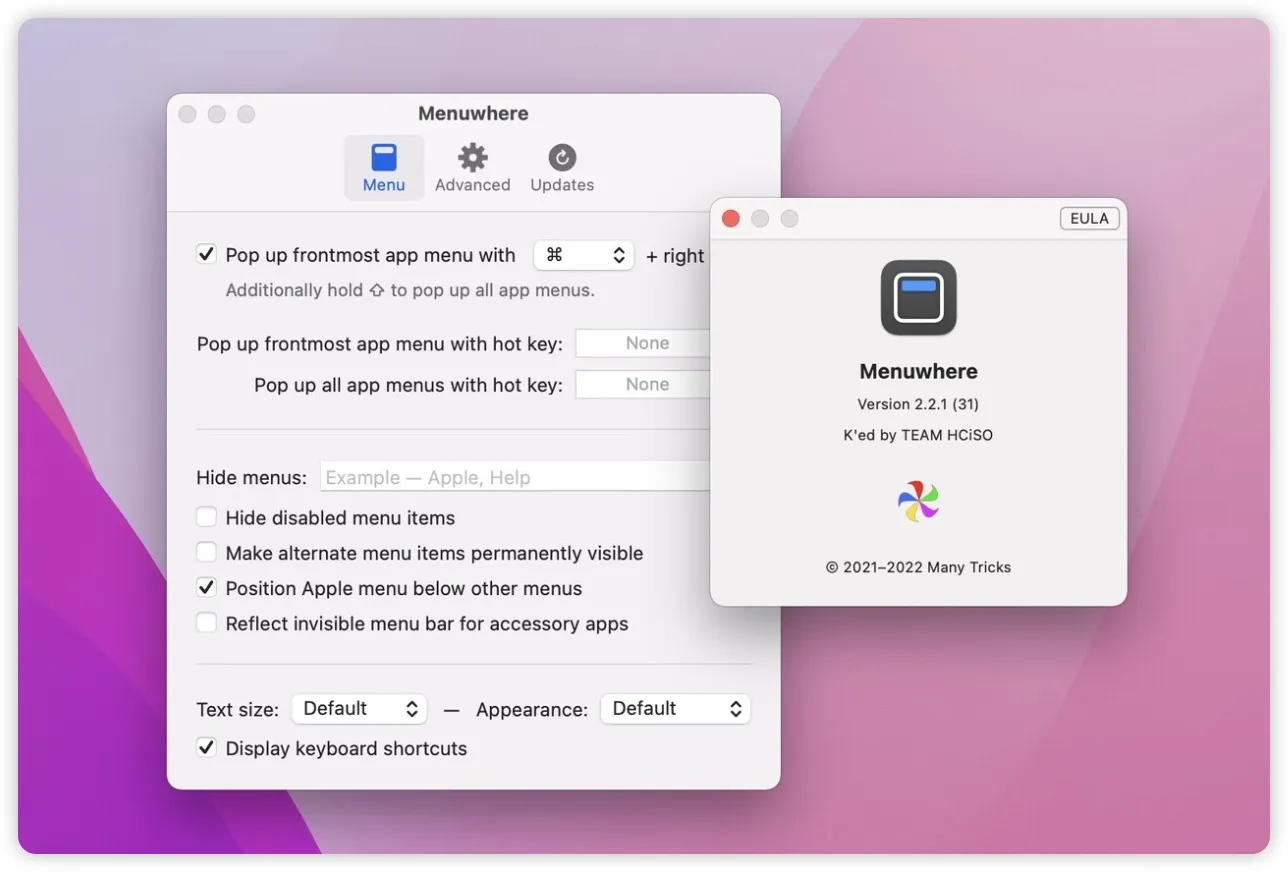
Task: Click the Text size: label
Action: click(238, 710)
